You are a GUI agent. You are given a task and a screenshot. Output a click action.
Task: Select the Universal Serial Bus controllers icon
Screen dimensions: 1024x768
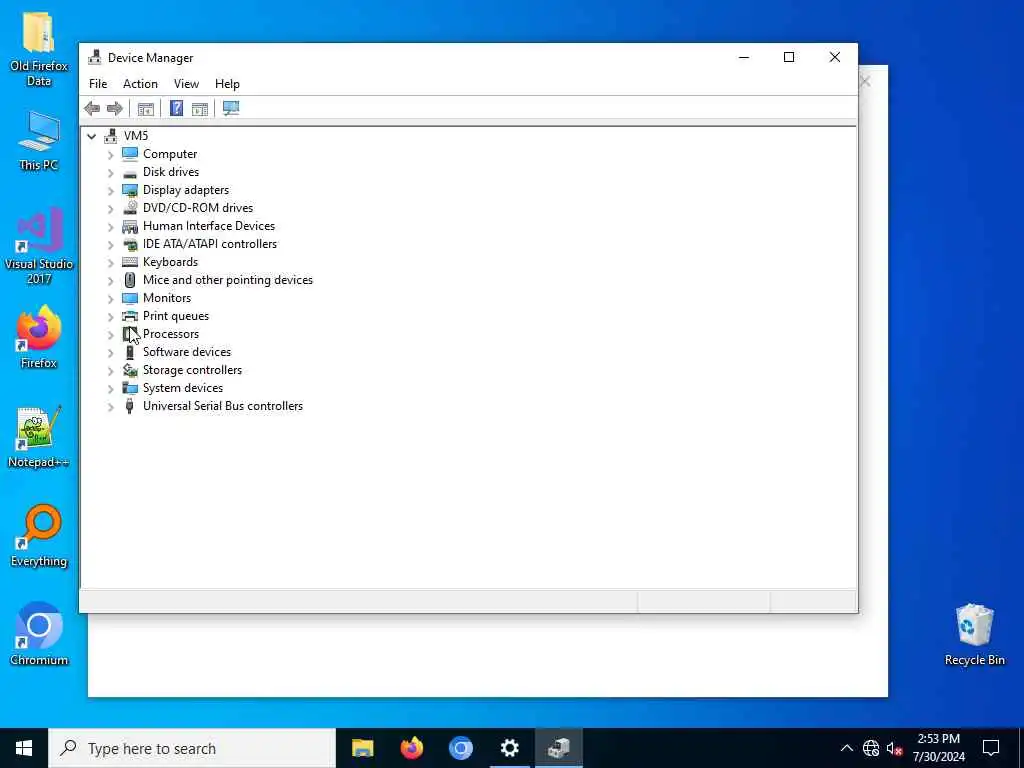pyautogui.click(x=130, y=406)
